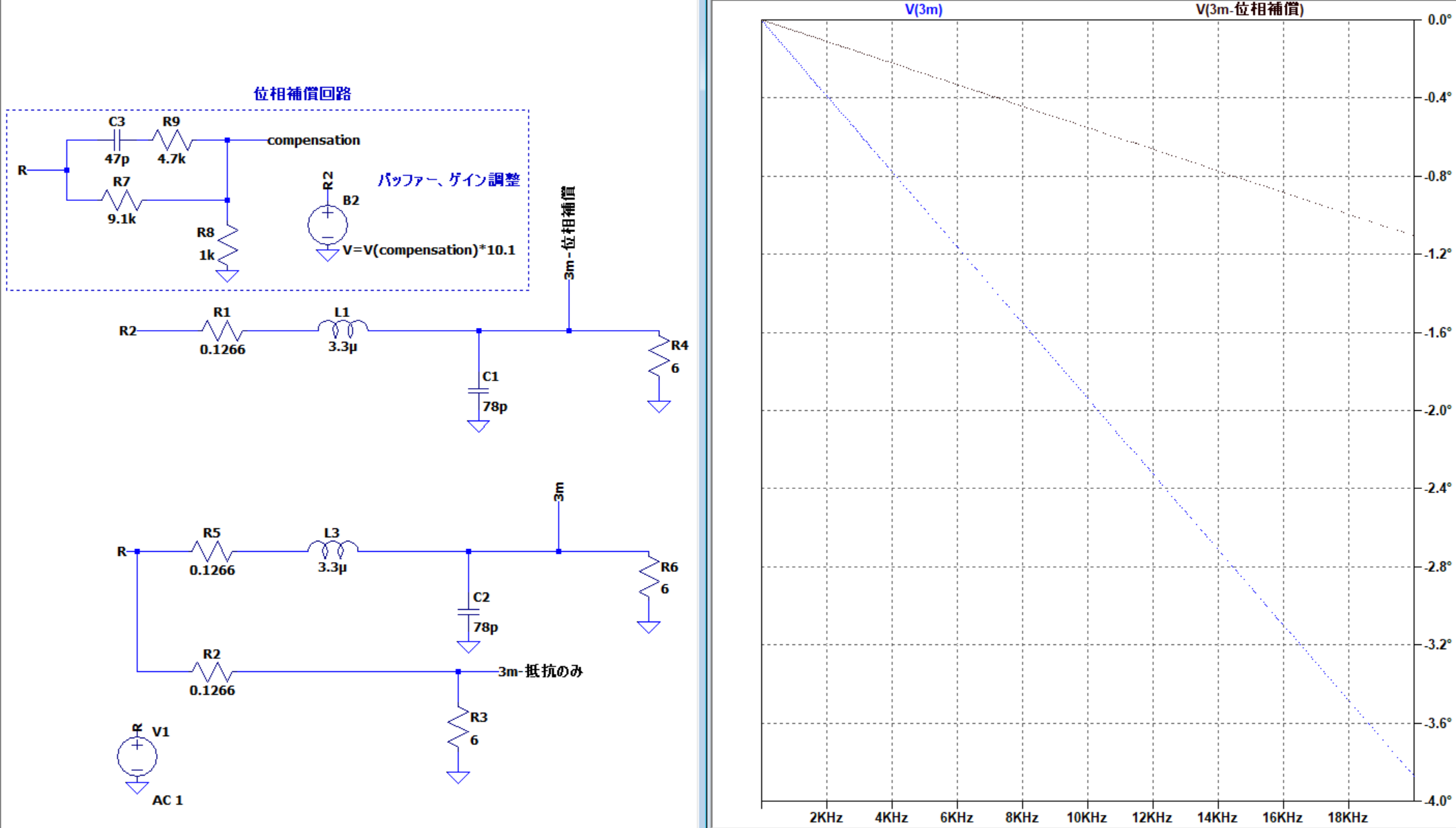1456x828 pixels.
Task: Click the ground symbol below V1
Action: point(137,787)
